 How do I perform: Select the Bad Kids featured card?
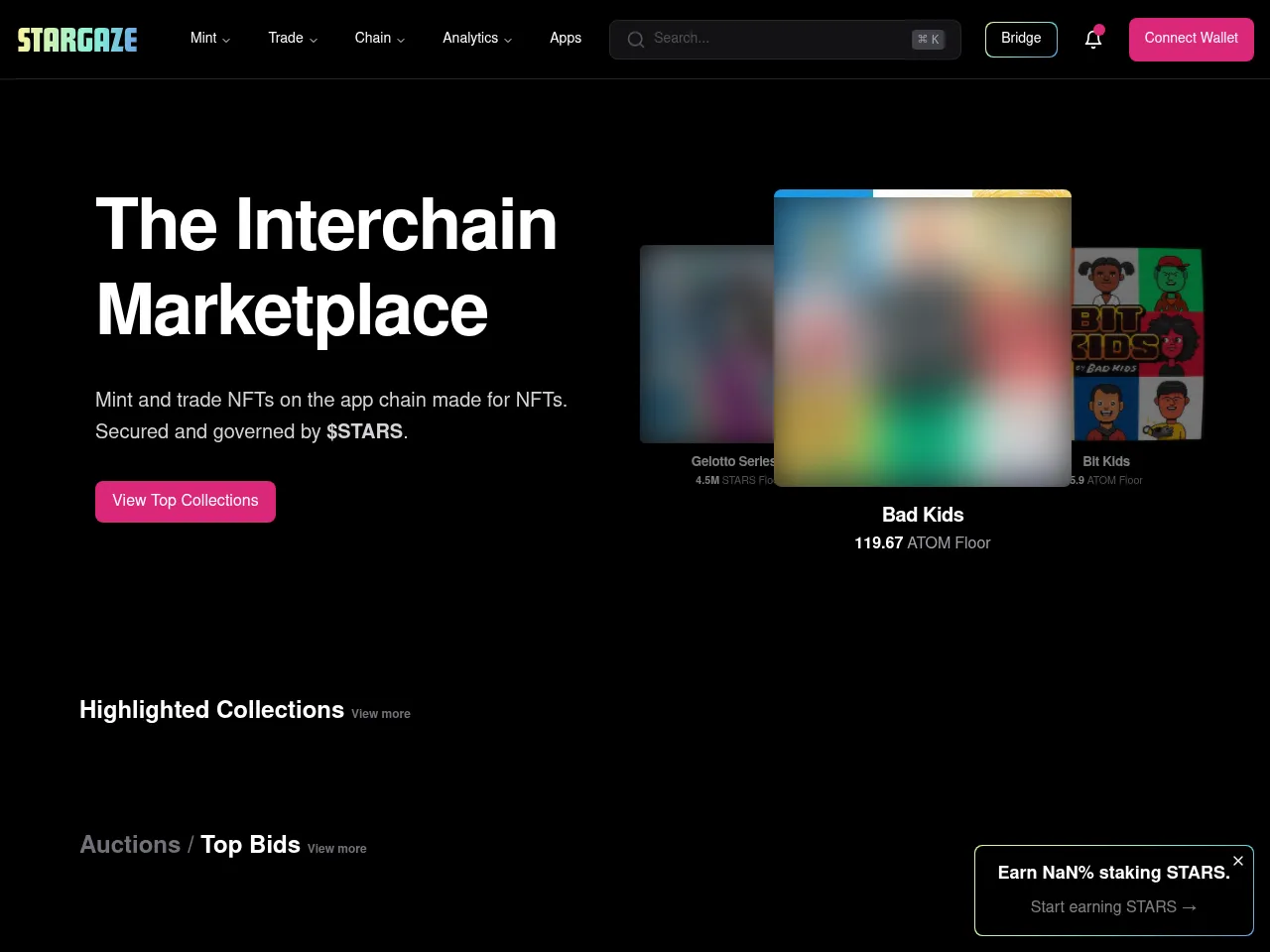point(922,338)
